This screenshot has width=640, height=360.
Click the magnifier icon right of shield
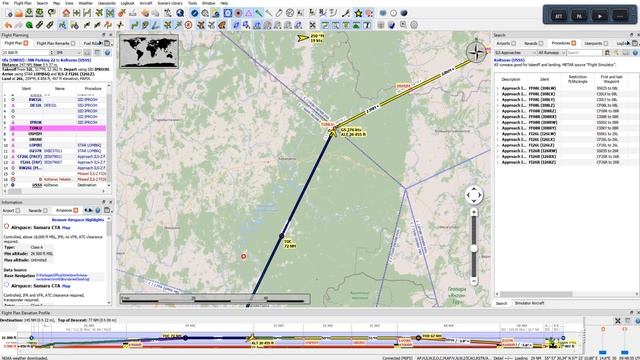click(403, 25)
